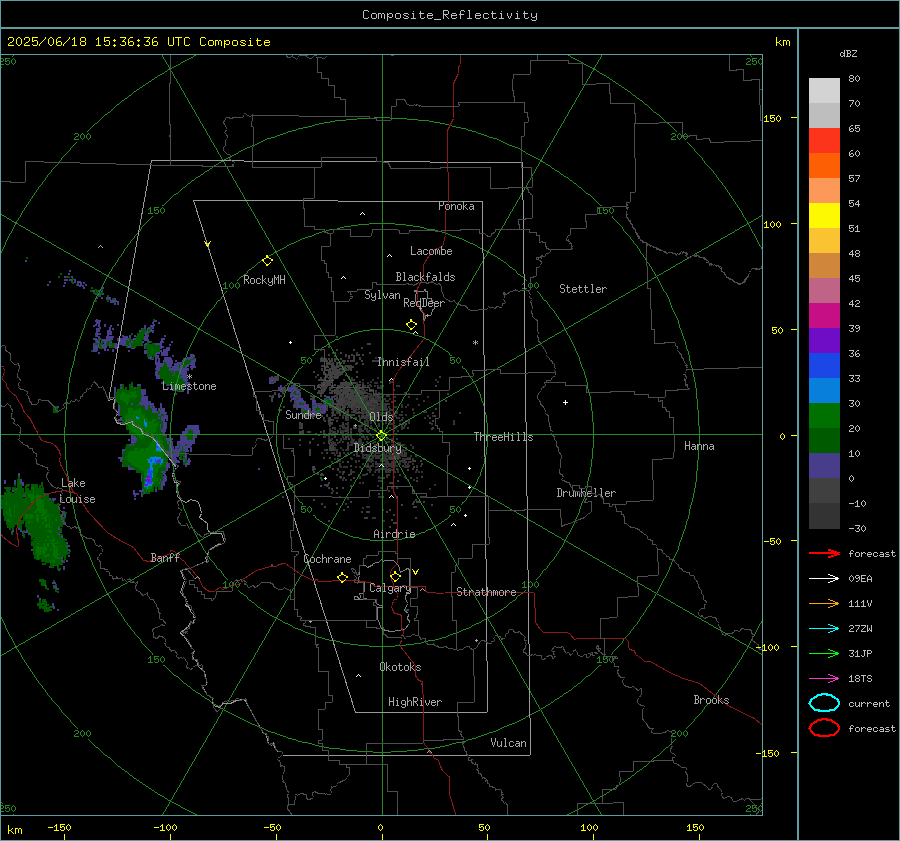
Task: Click the red 65 dBZ color swatch
Action: [824, 141]
